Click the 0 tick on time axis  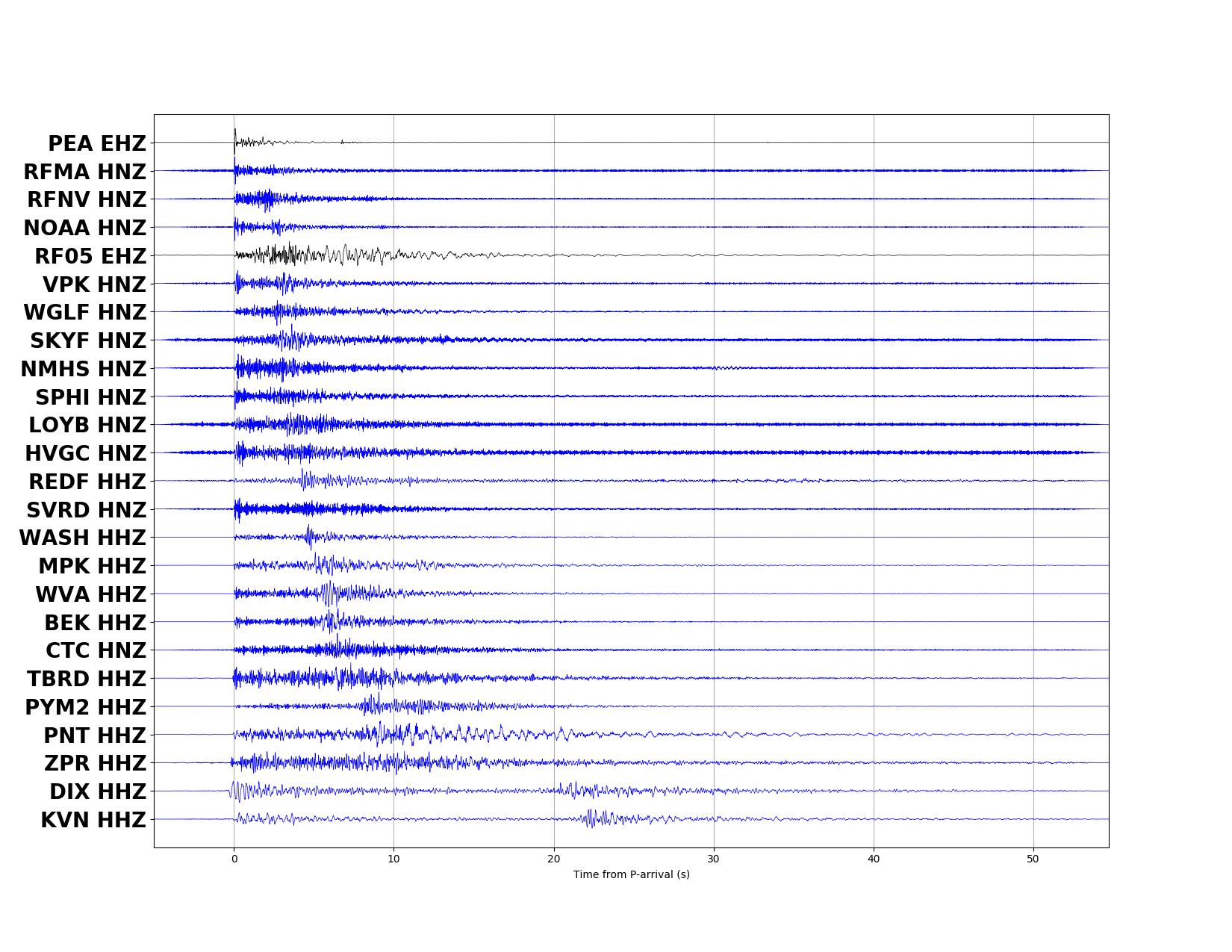click(234, 859)
